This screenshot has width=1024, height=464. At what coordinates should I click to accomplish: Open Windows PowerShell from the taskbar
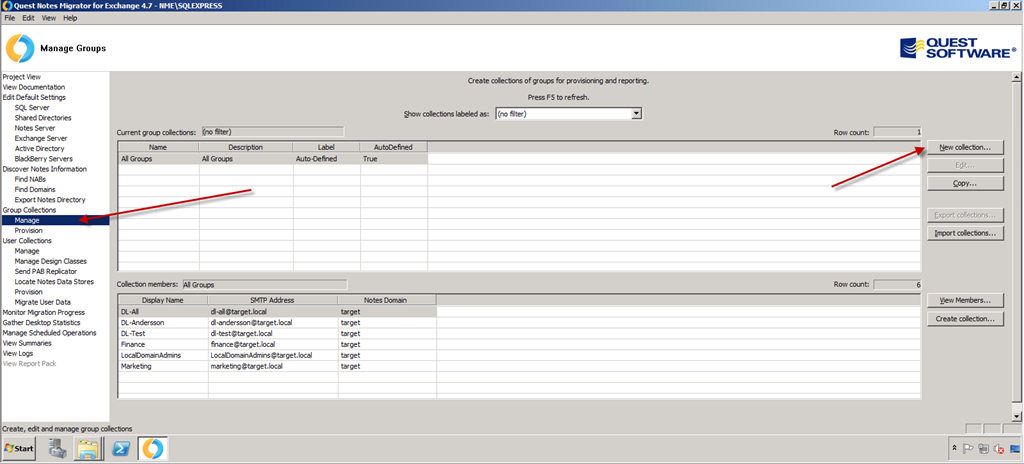pos(121,448)
